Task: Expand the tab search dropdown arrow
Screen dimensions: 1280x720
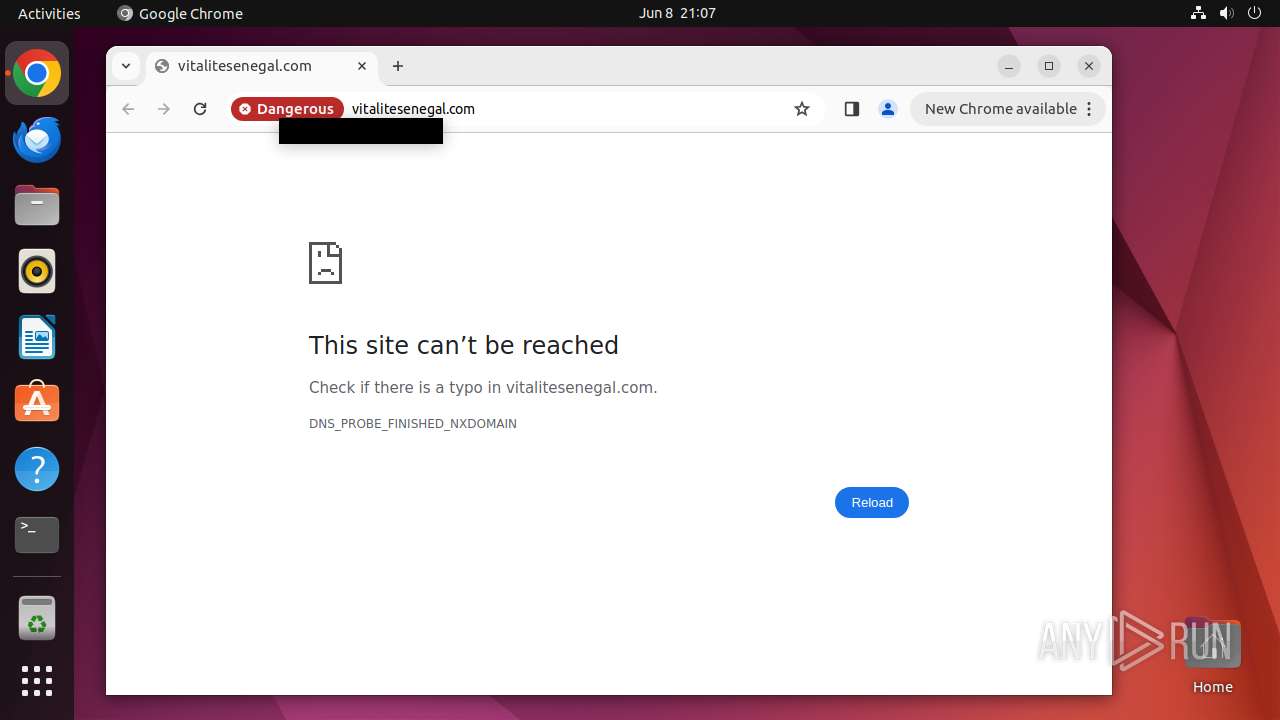Action: tap(126, 66)
